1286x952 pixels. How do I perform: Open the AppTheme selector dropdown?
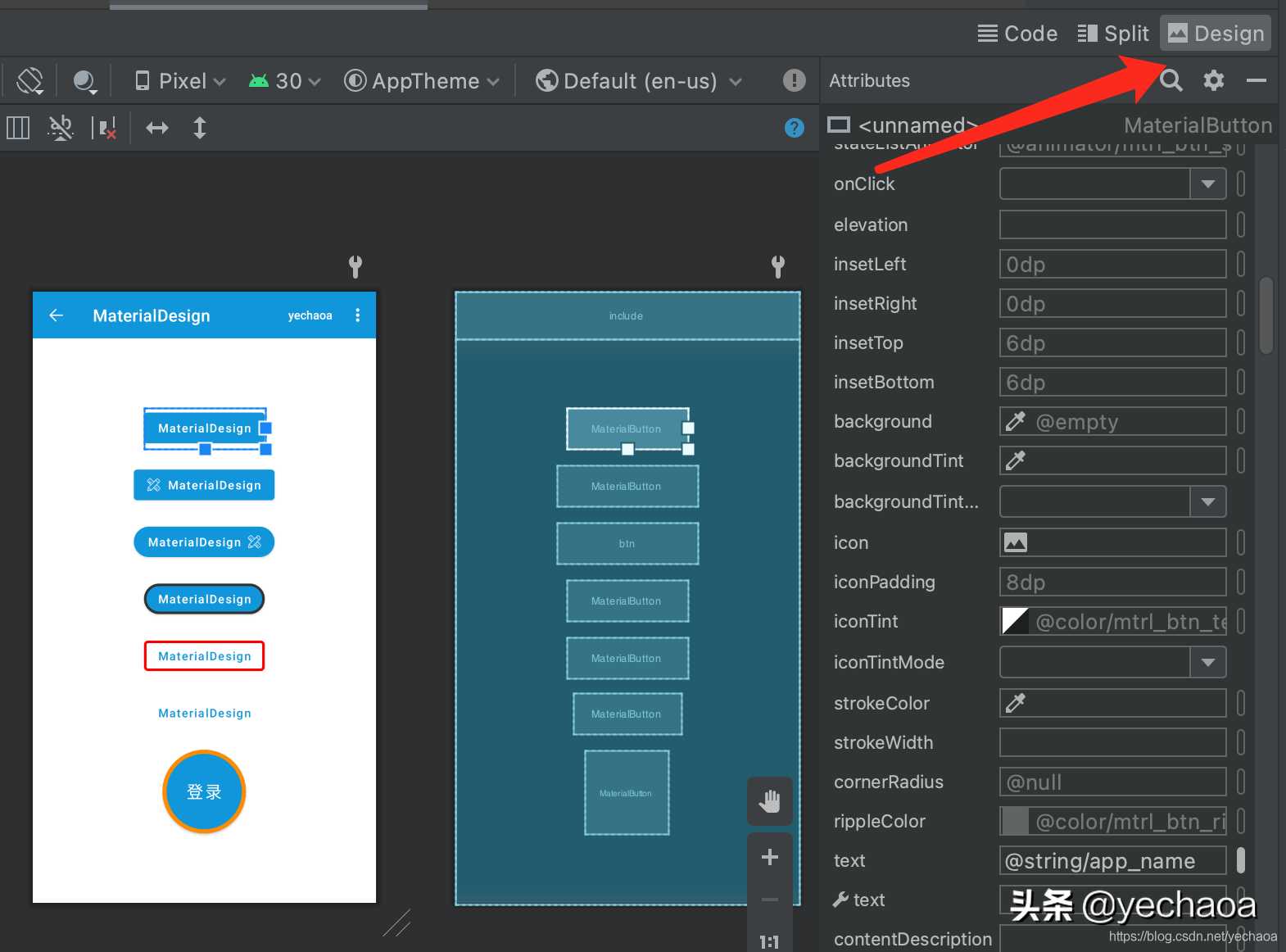pyautogui.click(x=422, y=81)
